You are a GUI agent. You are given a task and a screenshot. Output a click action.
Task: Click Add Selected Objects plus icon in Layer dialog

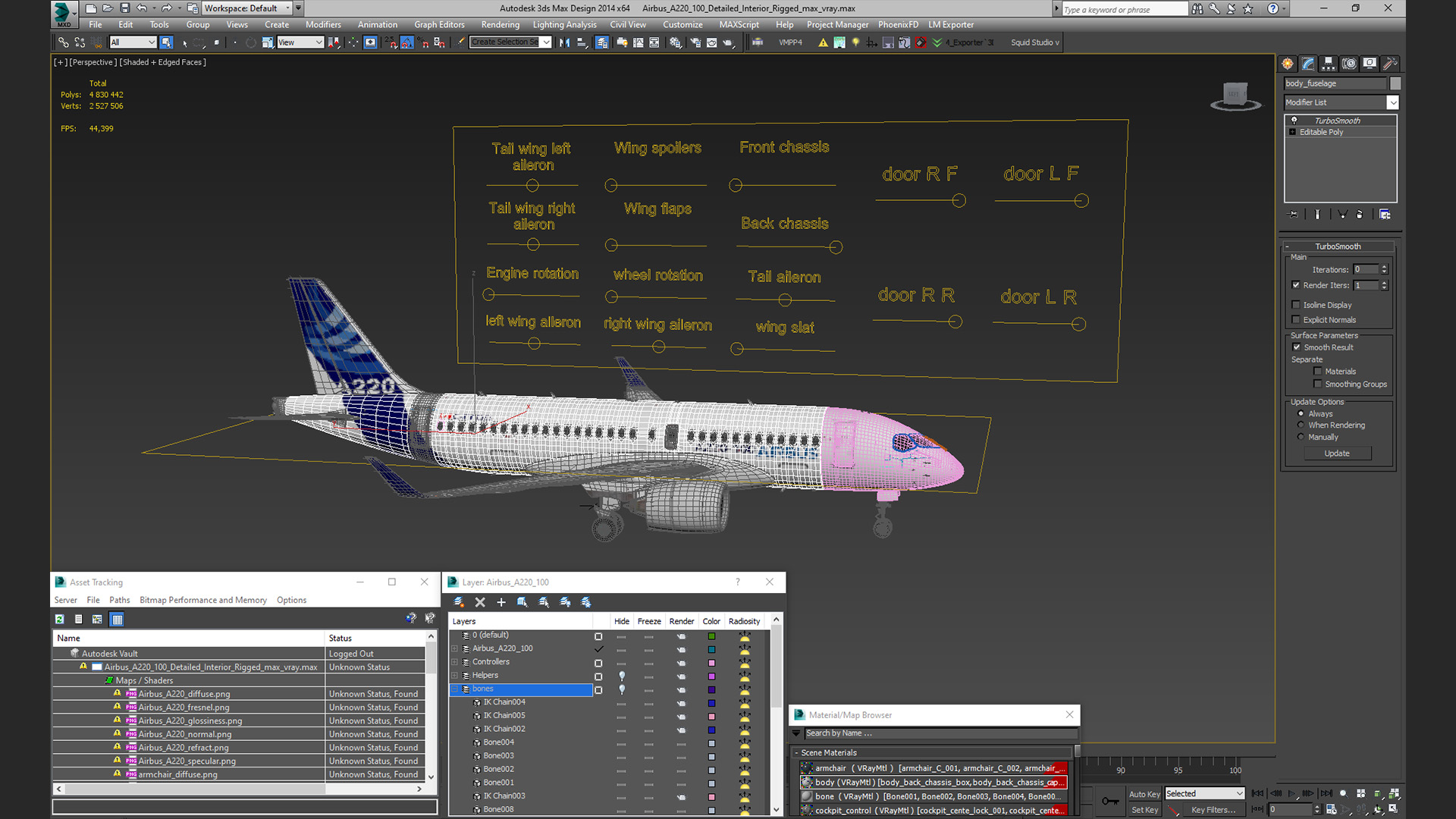coord(501,602)
